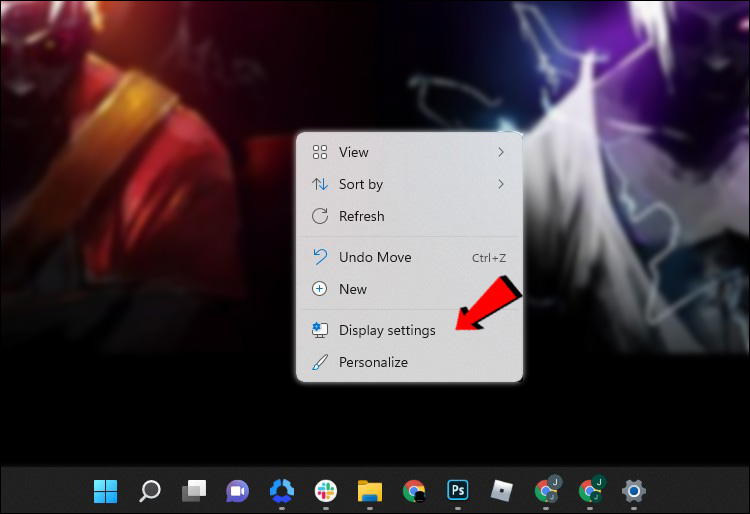Open the Windows Start menu
The width and height of the screenshot is (750, 514).
tap(106, 491)
